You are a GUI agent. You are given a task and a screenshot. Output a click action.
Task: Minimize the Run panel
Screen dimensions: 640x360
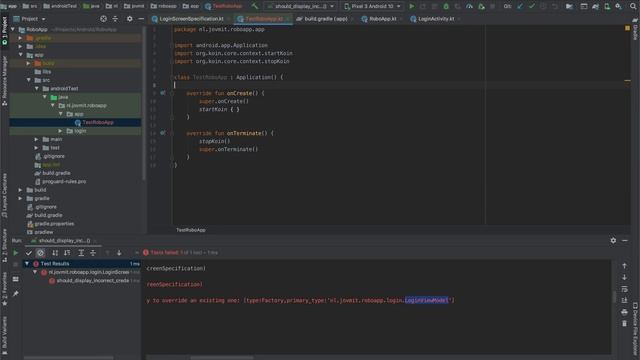pyautogui.click(x=624, y=241)
